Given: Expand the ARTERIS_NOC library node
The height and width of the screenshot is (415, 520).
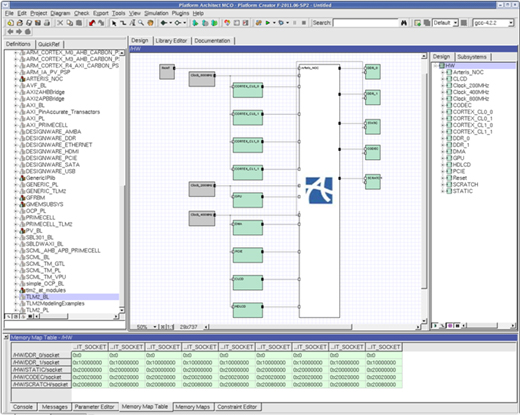Looking at the screenshot, I should pos(16,79).
